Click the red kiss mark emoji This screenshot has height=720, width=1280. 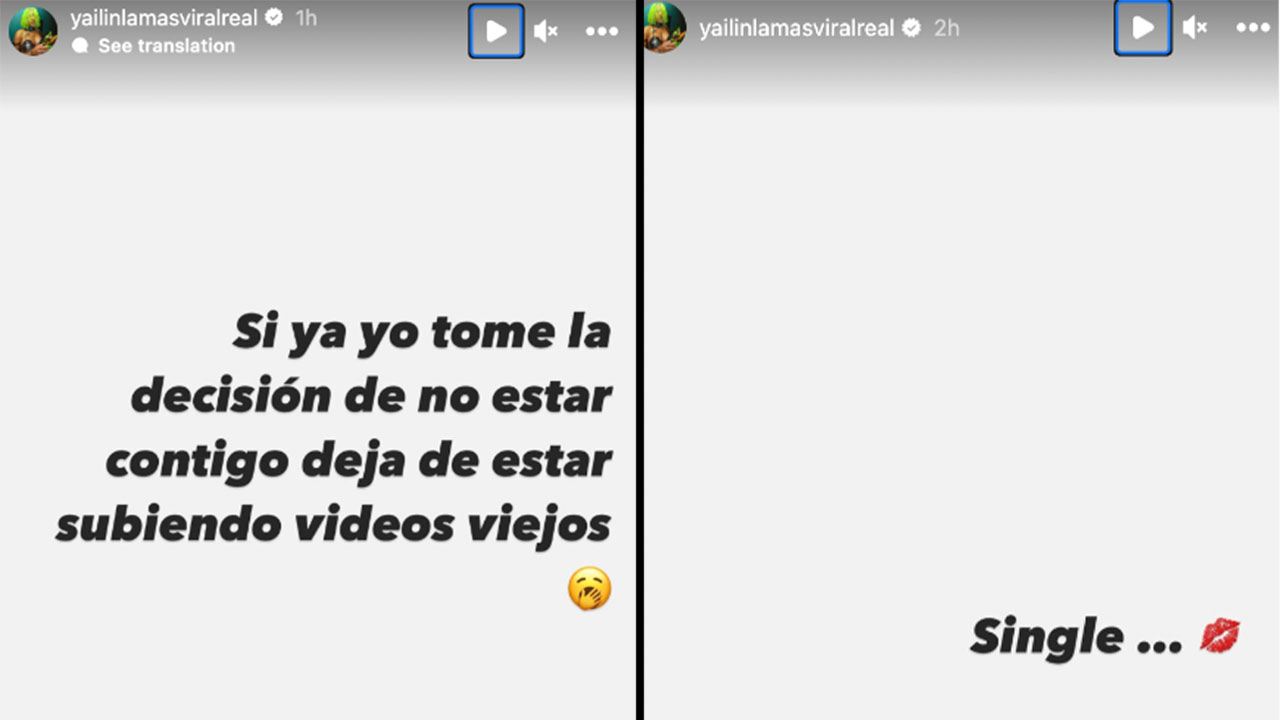1220,636
